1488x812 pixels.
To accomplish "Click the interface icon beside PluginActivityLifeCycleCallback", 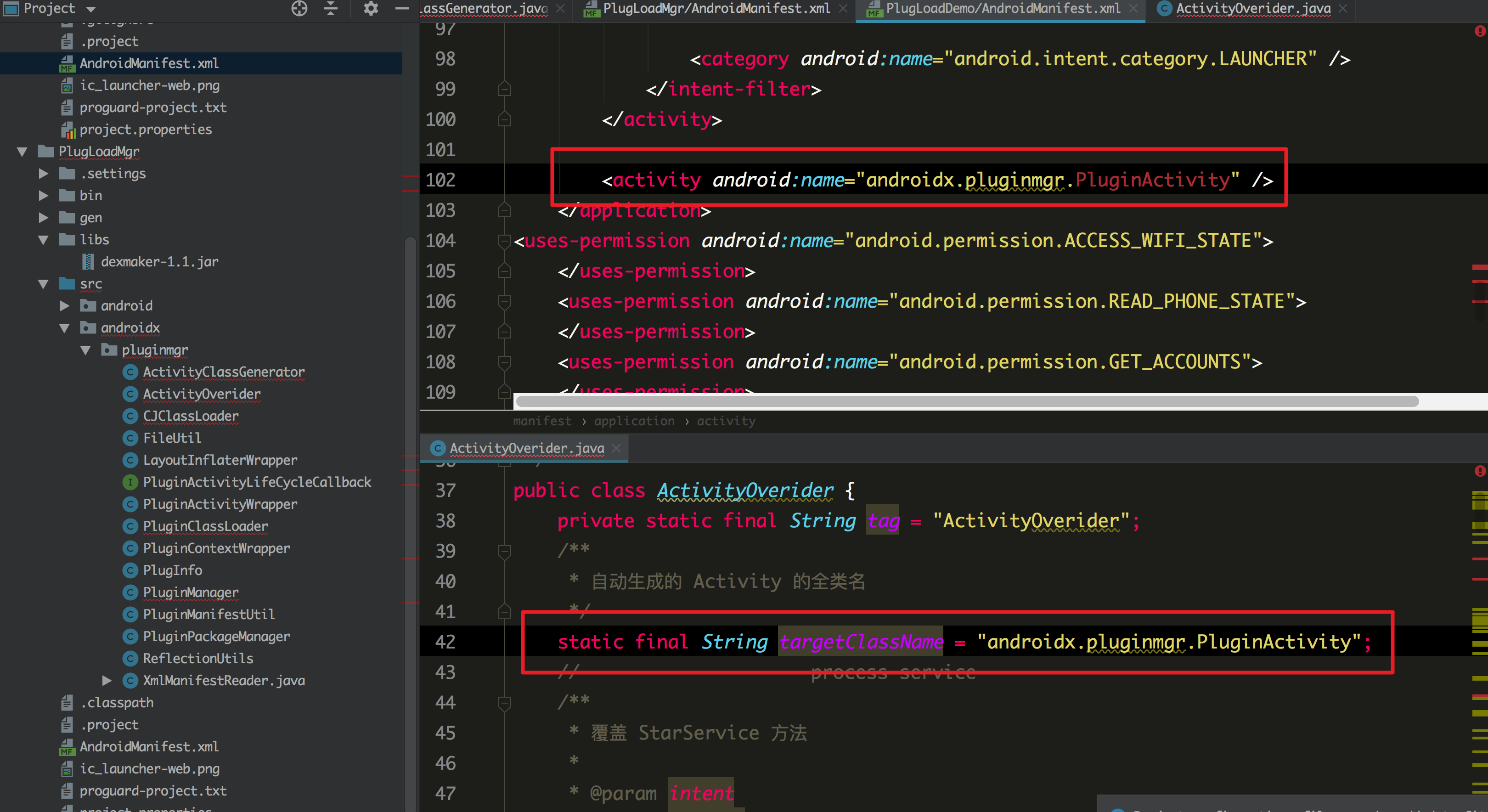I will coord(130,482).
